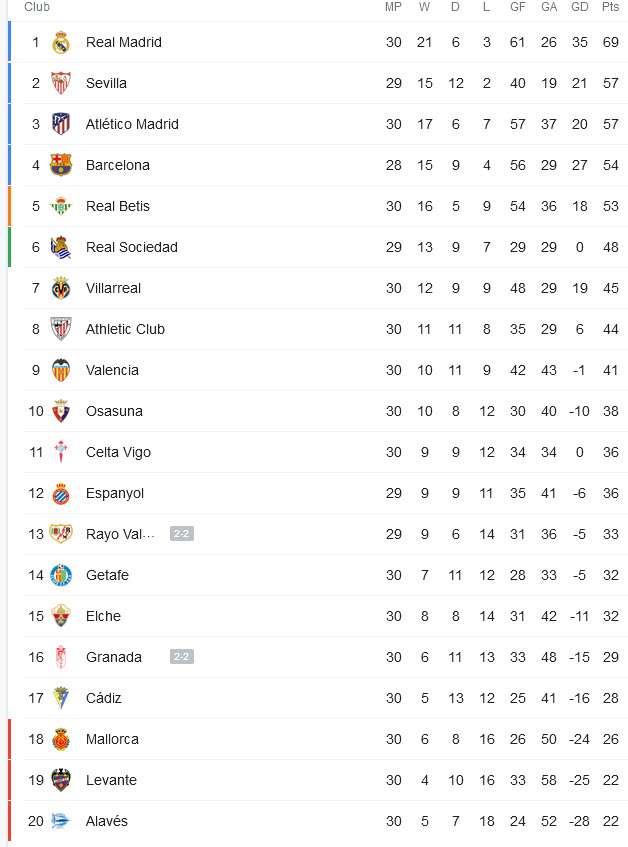Click the Villarreal yellow crest
The image size is (628, 847).
(61, 288)
